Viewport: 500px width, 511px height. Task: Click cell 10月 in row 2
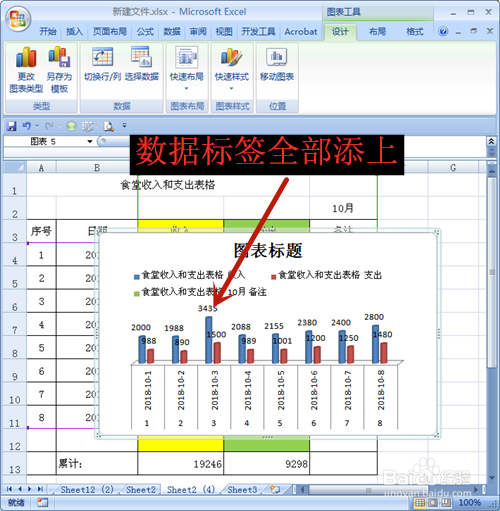tap(343, 208)
